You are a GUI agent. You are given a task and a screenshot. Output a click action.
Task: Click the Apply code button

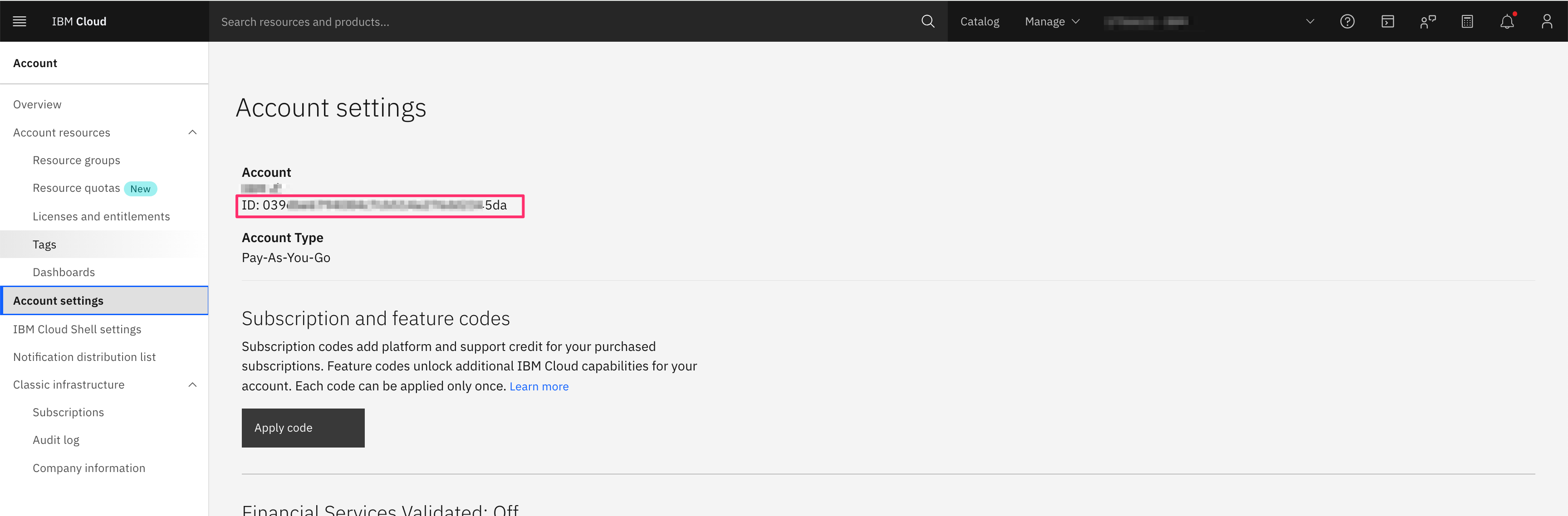(303, 428)
